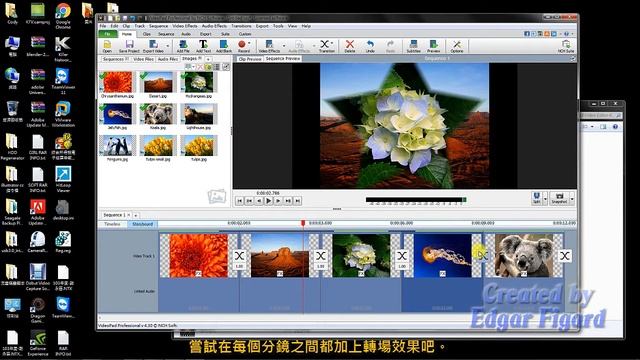This screenshot has height=360, width=640.
Task: Click the Split clip icon
Action: pyautogui.click(x=536, y=198)
